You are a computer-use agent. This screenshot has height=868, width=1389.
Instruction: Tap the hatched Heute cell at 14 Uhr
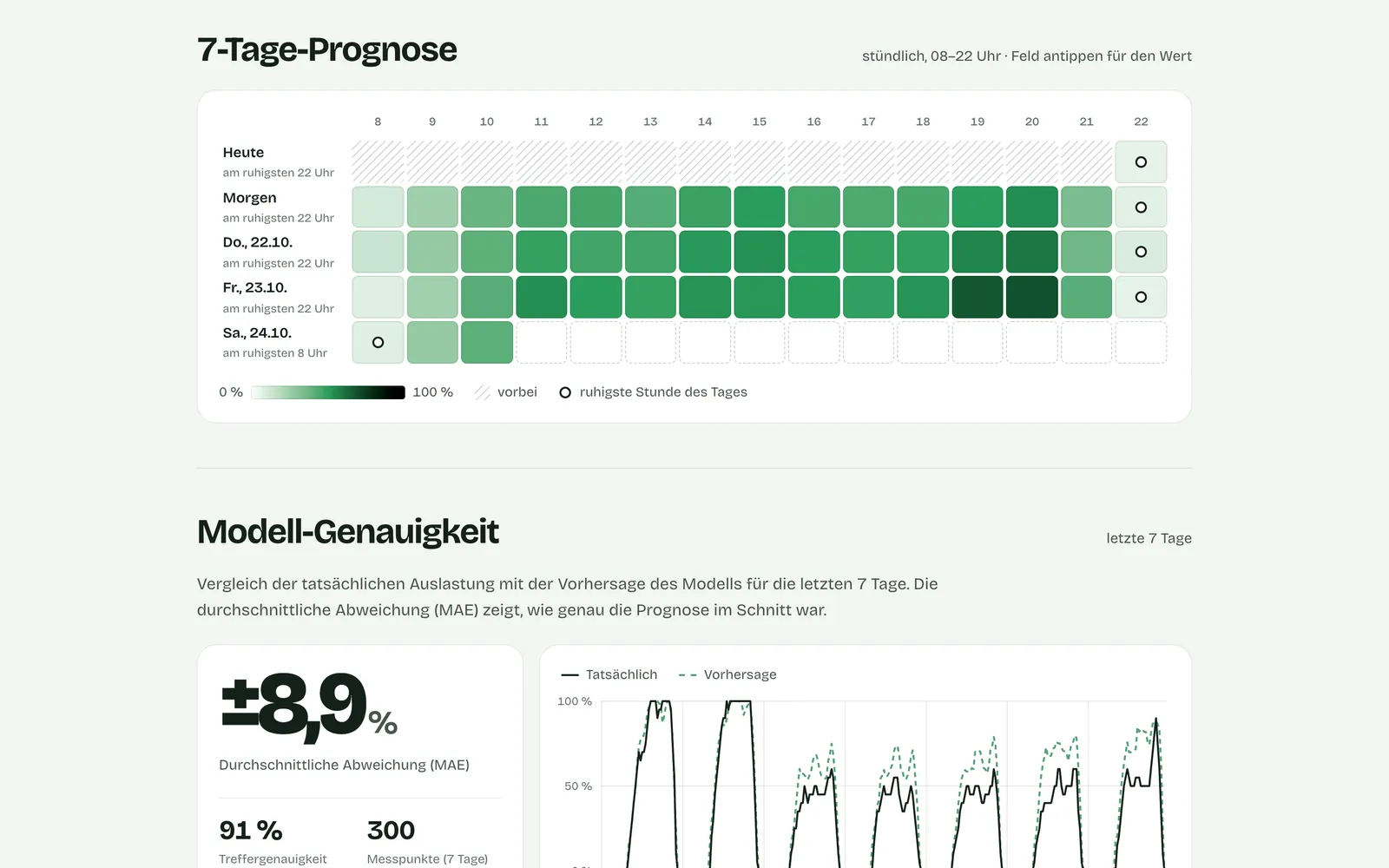(x=705, y=162)
